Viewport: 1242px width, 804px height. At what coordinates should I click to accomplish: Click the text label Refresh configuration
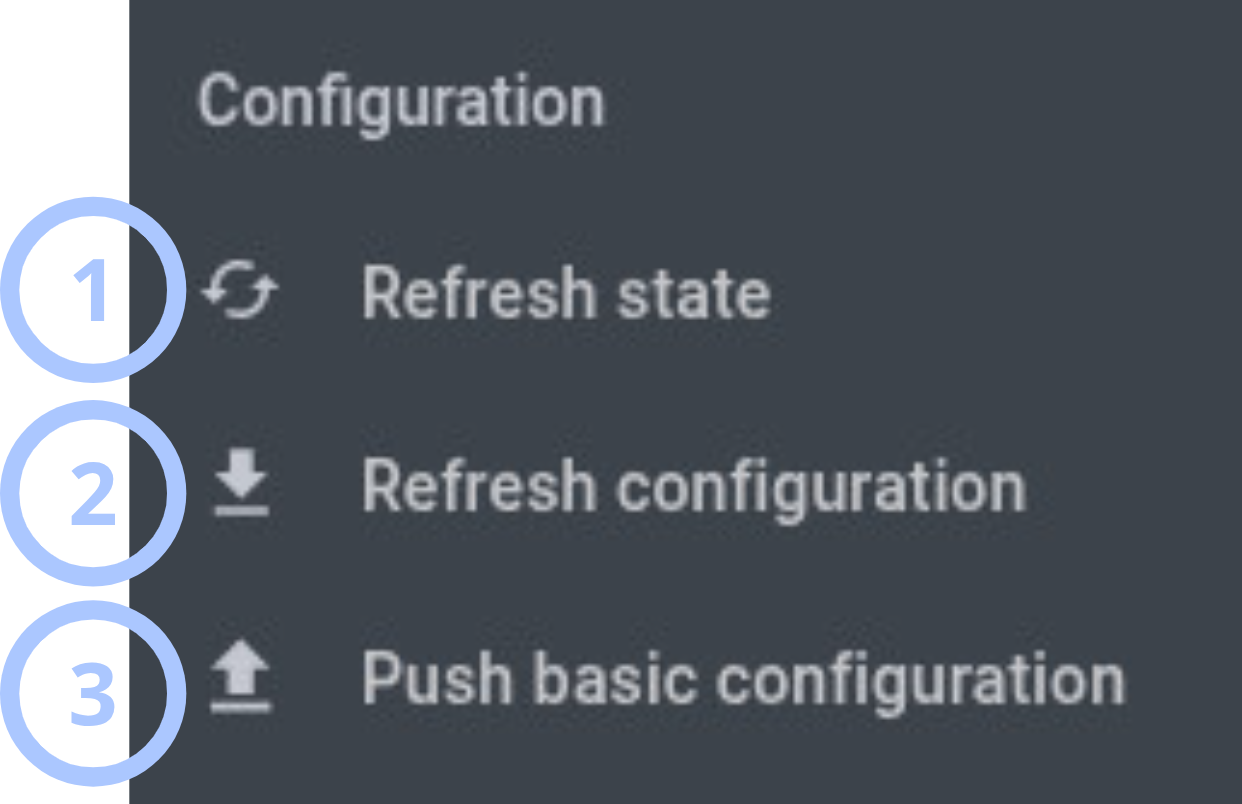point(694,489)
